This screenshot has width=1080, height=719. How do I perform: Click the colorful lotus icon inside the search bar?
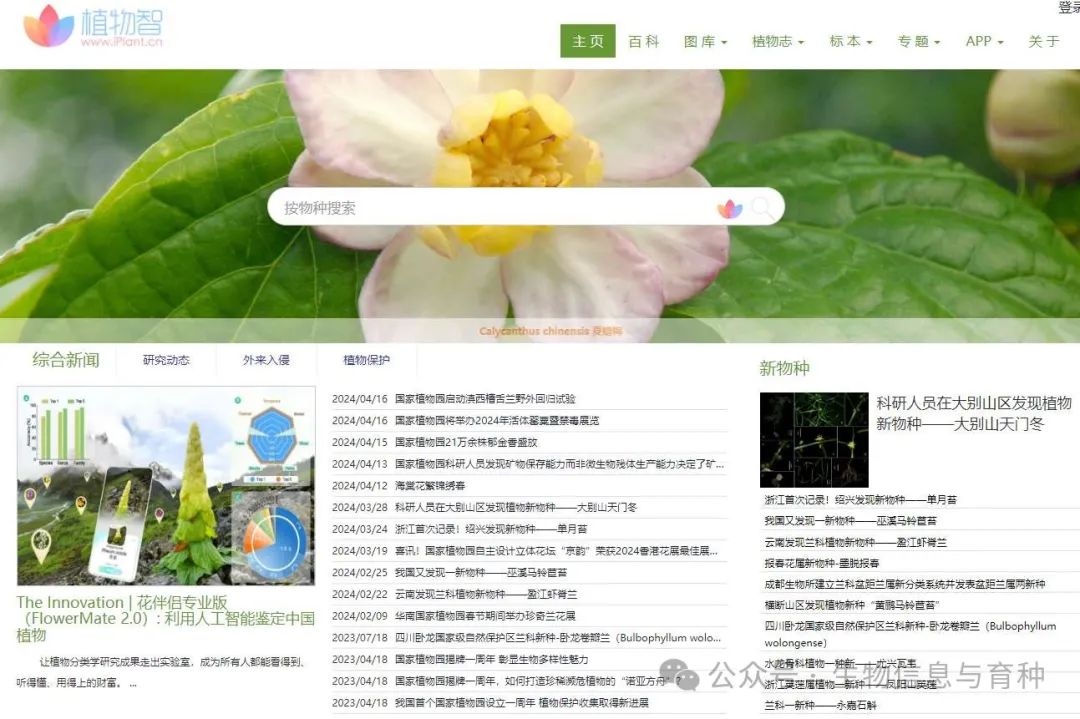pos(730,207)
